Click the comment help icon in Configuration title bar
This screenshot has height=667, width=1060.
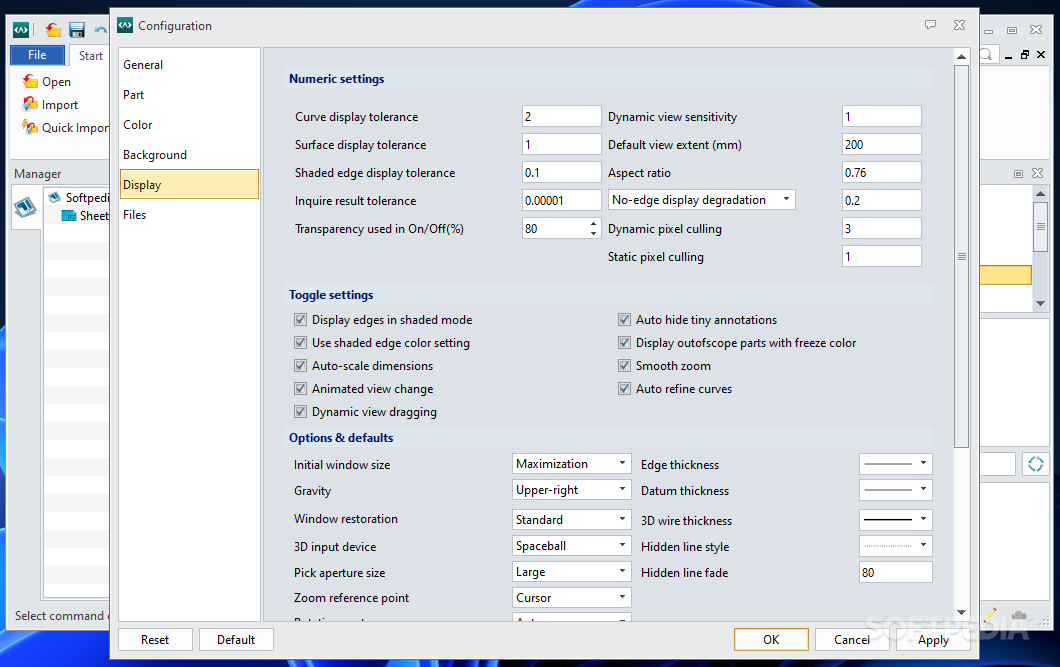click(x=931, y=25)
